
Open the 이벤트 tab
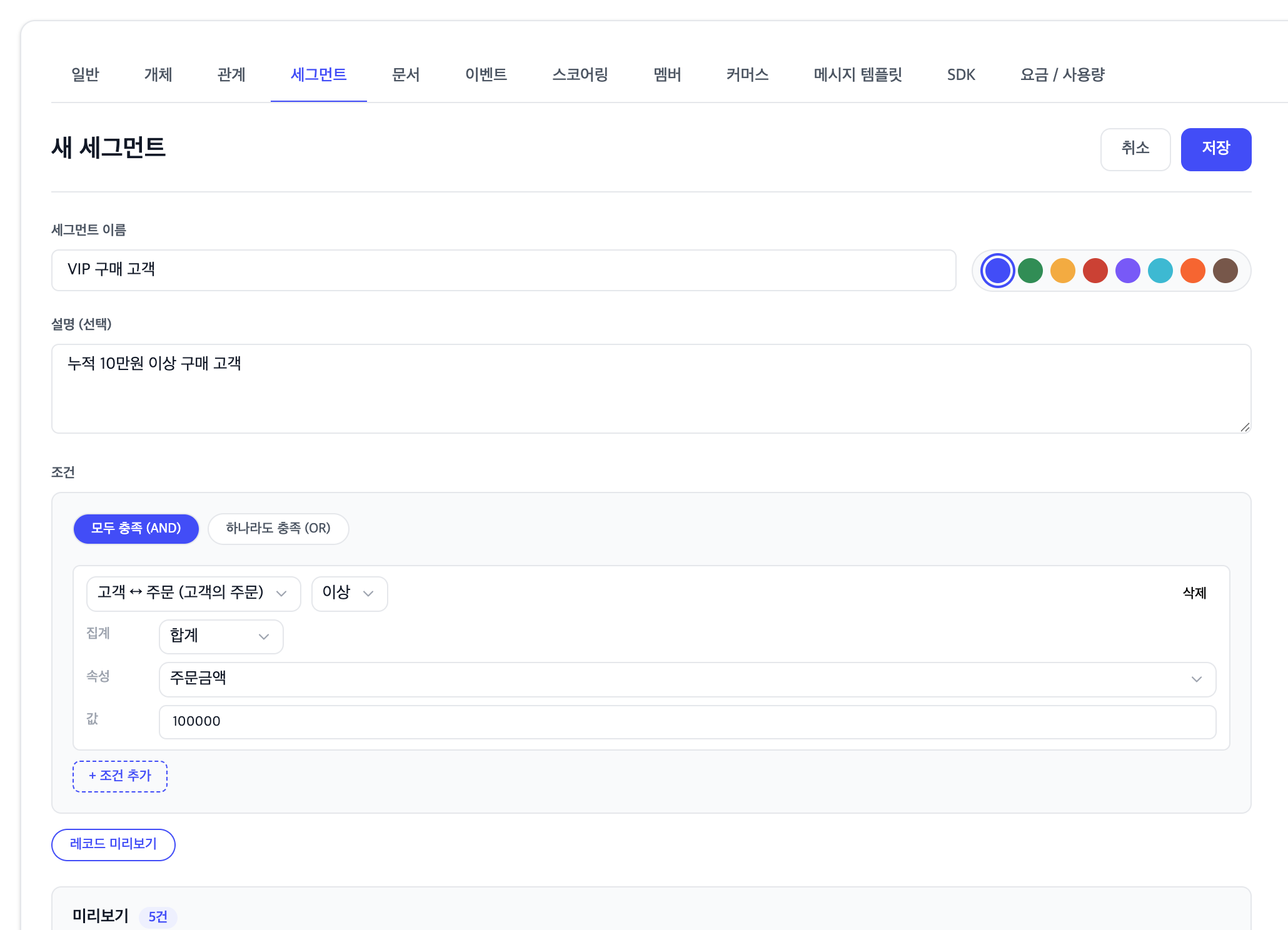486,75
